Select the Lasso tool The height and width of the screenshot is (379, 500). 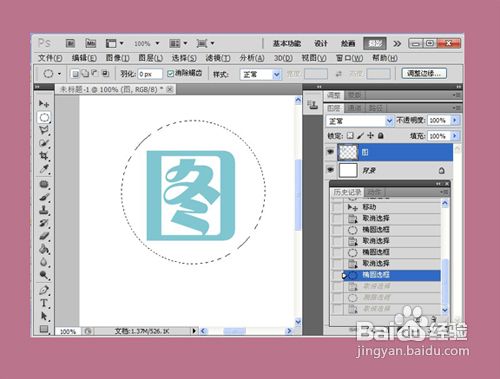pyautogui.click(x=44, y=130)
